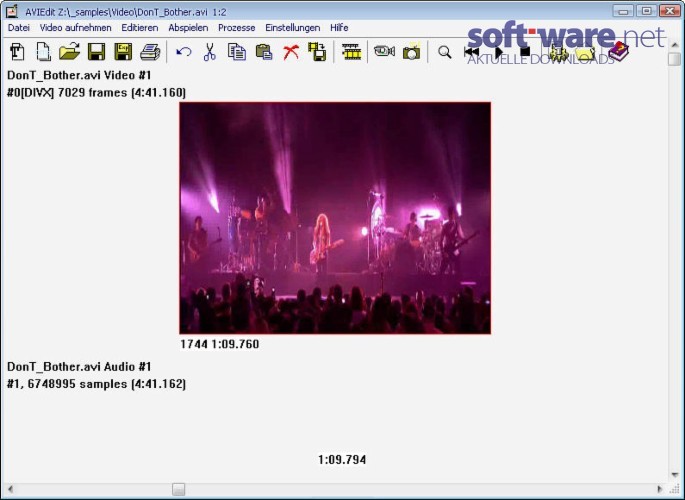The image size is (685, 500).
Task: Click the AVIEdit title bar application icon
Action: point(12,11)
